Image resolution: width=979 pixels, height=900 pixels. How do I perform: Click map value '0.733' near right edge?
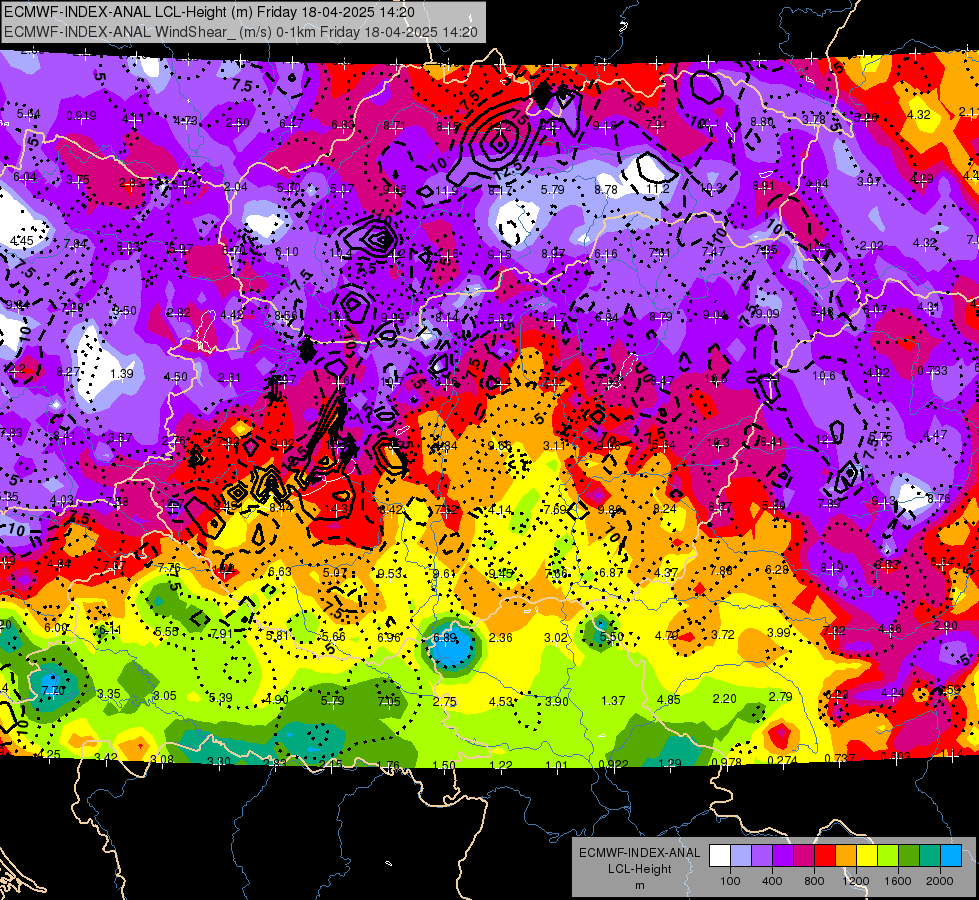932,370
